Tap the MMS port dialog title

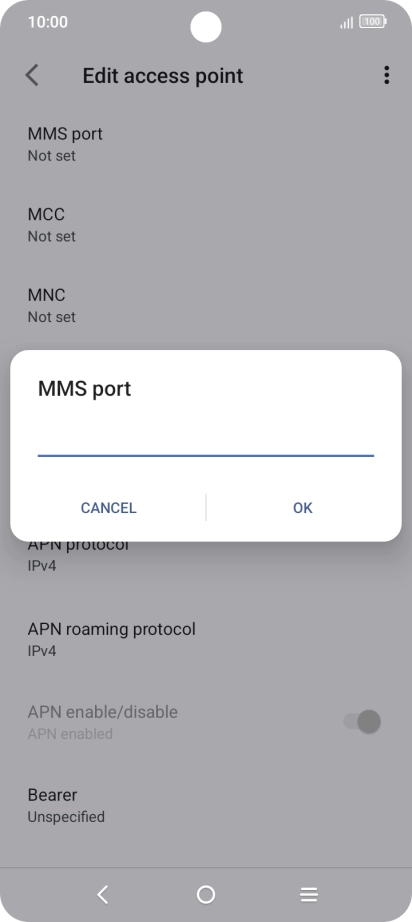[85, 389]
